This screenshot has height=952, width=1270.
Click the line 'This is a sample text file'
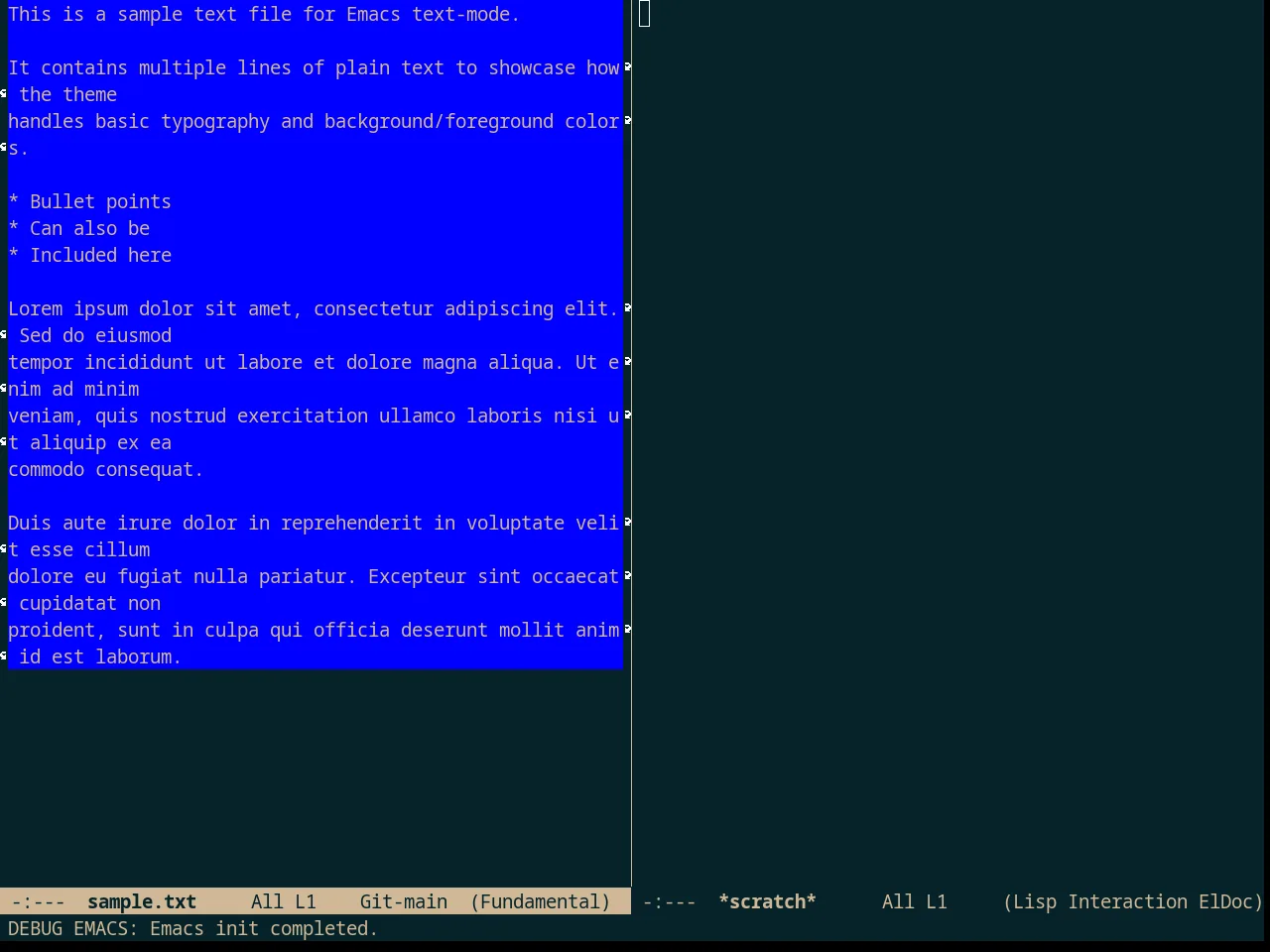pos(264,14)
